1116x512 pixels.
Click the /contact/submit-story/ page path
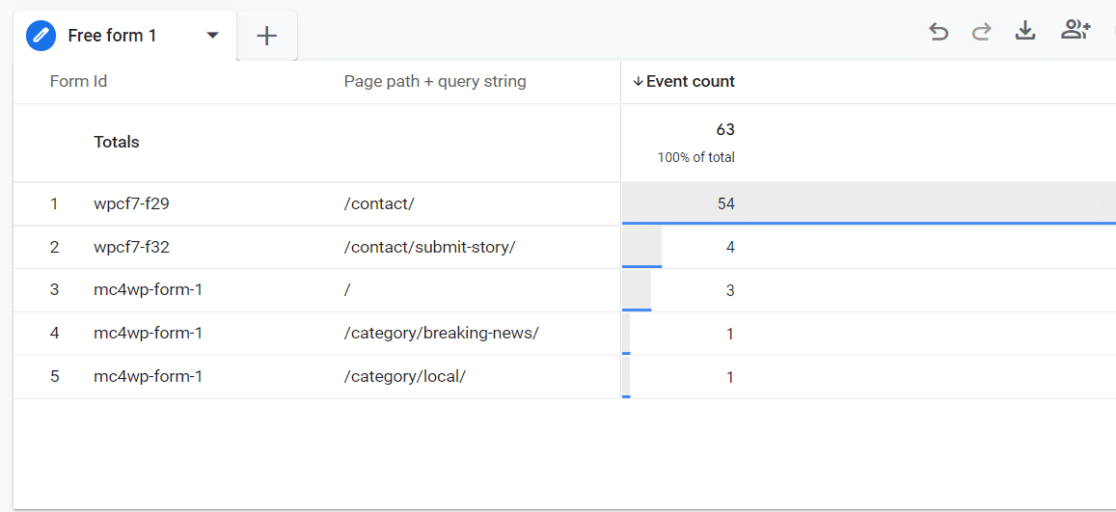click(430, 247)
